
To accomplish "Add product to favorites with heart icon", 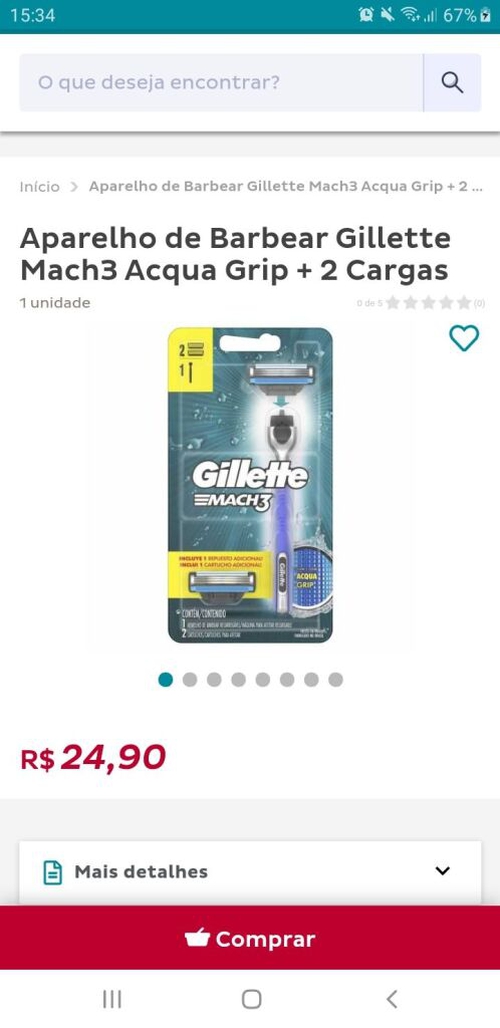I will tap(464, 338).
